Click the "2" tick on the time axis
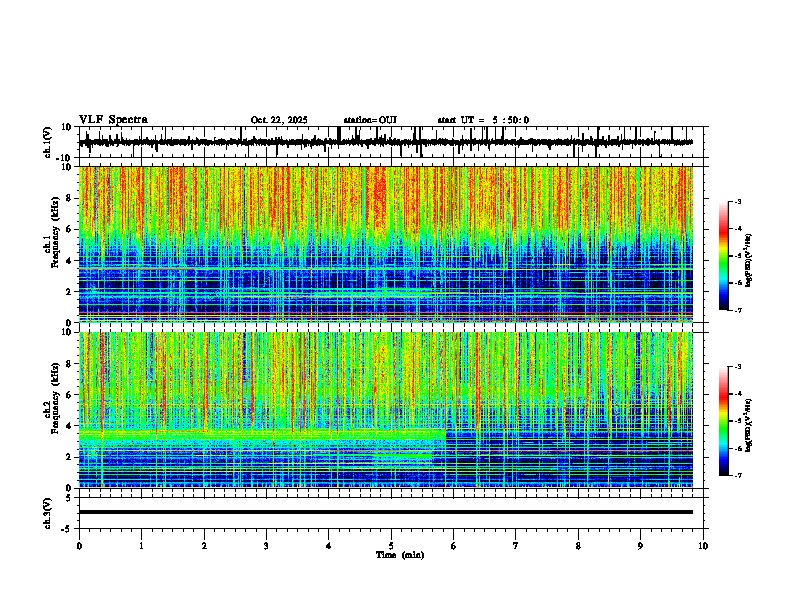792x612 pixels. (204, 546)
